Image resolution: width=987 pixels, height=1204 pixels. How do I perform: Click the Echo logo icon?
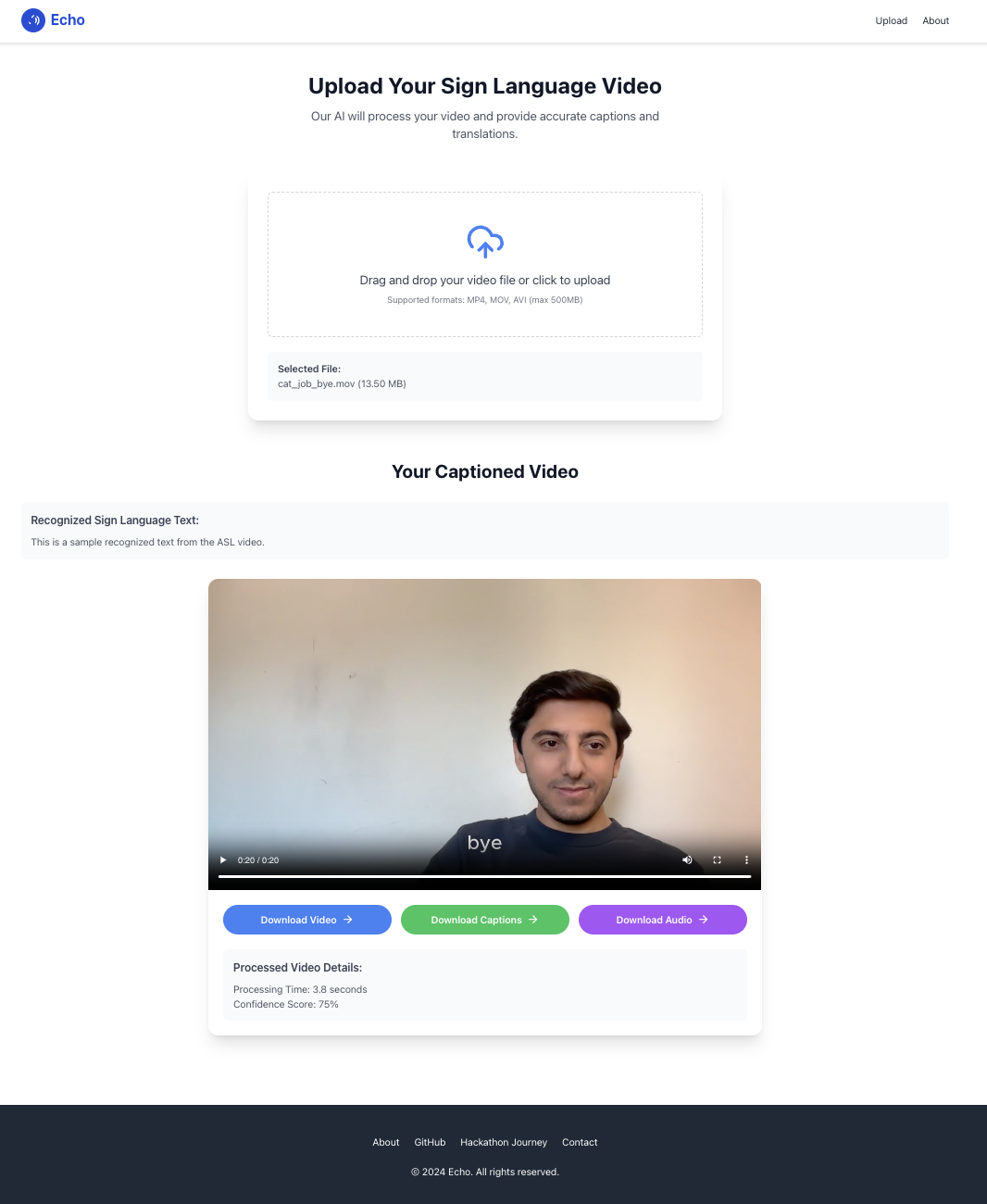[33, 20]
